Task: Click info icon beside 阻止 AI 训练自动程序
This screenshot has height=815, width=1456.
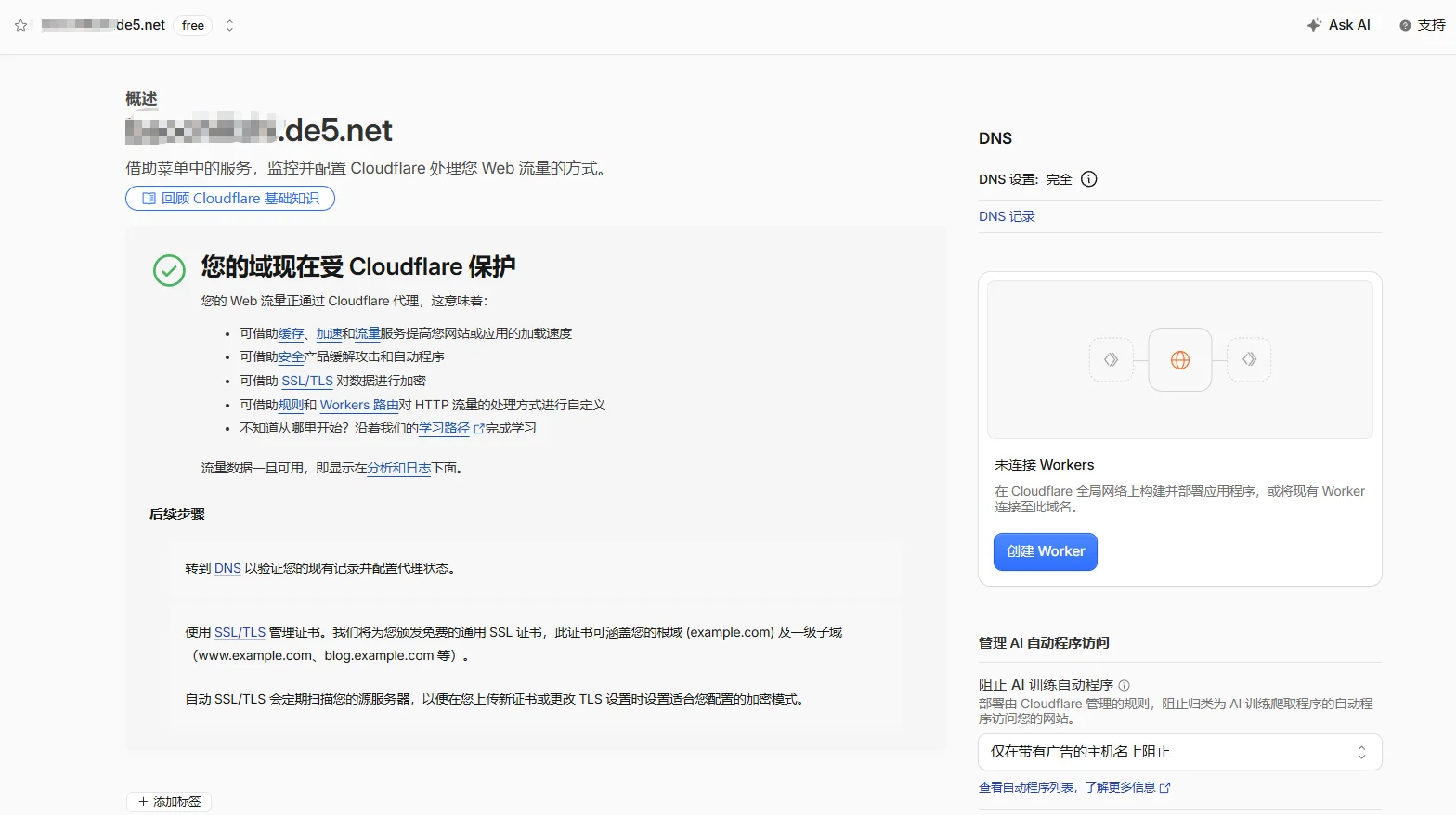Action: tap(1124, 685)
